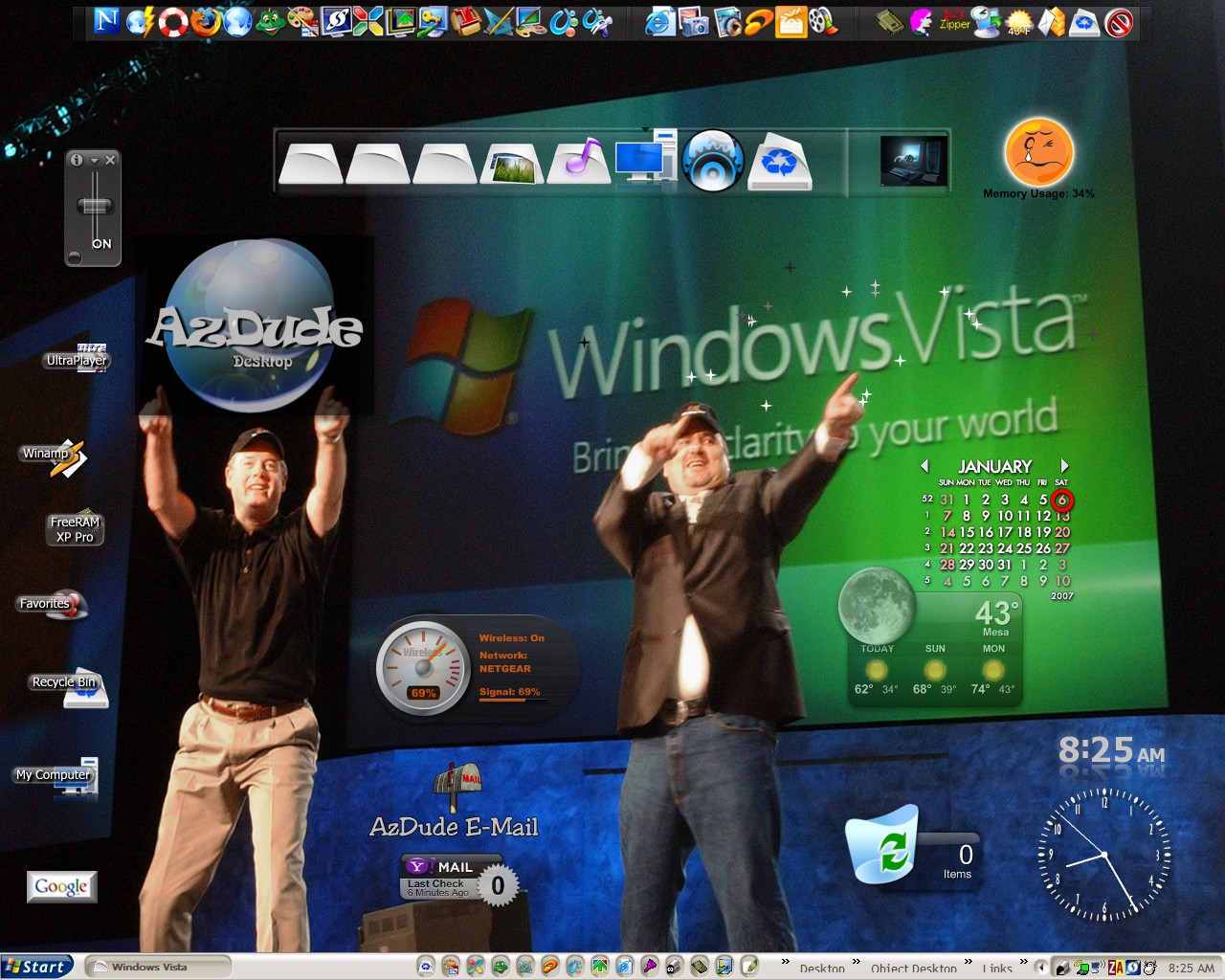Click the Google search shortcut

[x=62, y=886]
